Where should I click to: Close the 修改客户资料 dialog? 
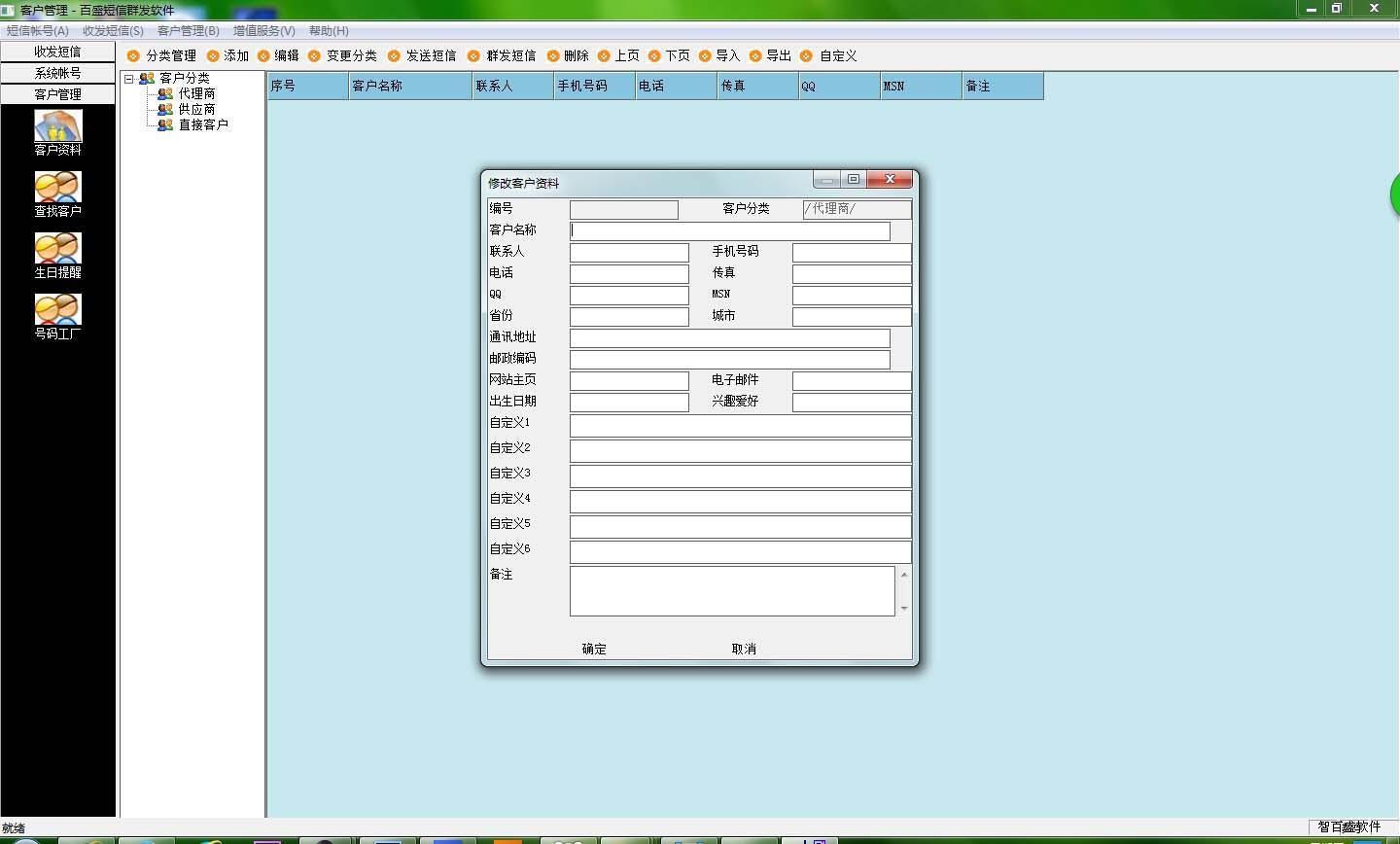pos(890,179)
